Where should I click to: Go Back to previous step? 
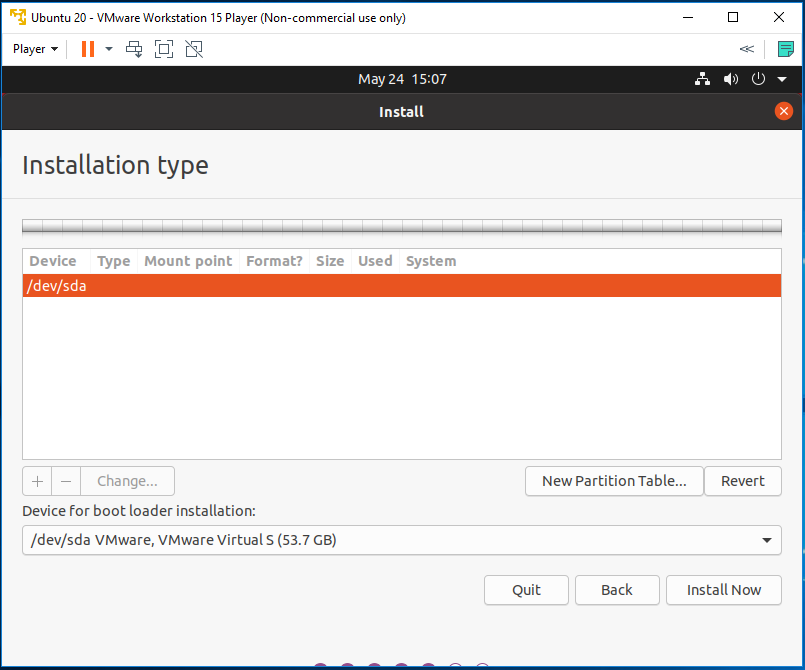tap(617, 590)
